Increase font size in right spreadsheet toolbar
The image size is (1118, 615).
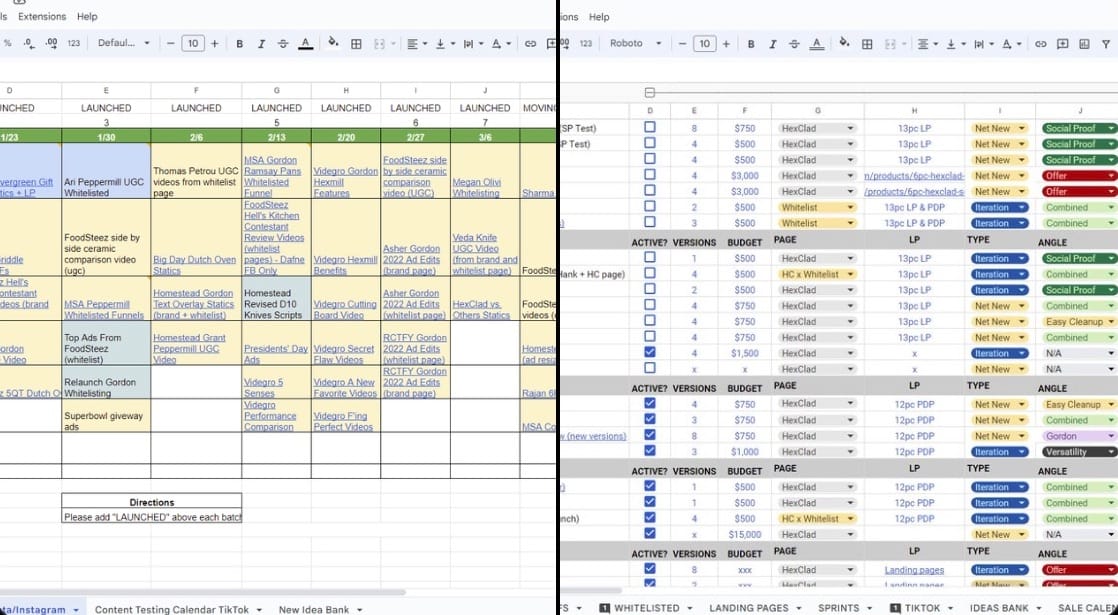(x=726, y=43)
